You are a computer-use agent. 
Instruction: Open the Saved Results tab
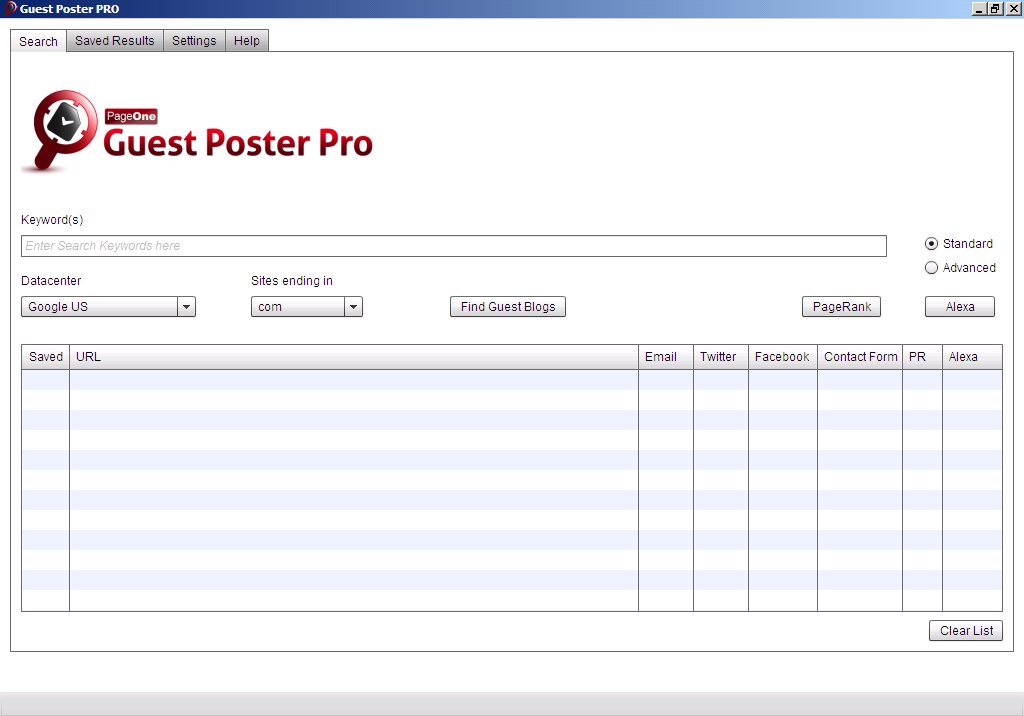(x=115, y=41)
